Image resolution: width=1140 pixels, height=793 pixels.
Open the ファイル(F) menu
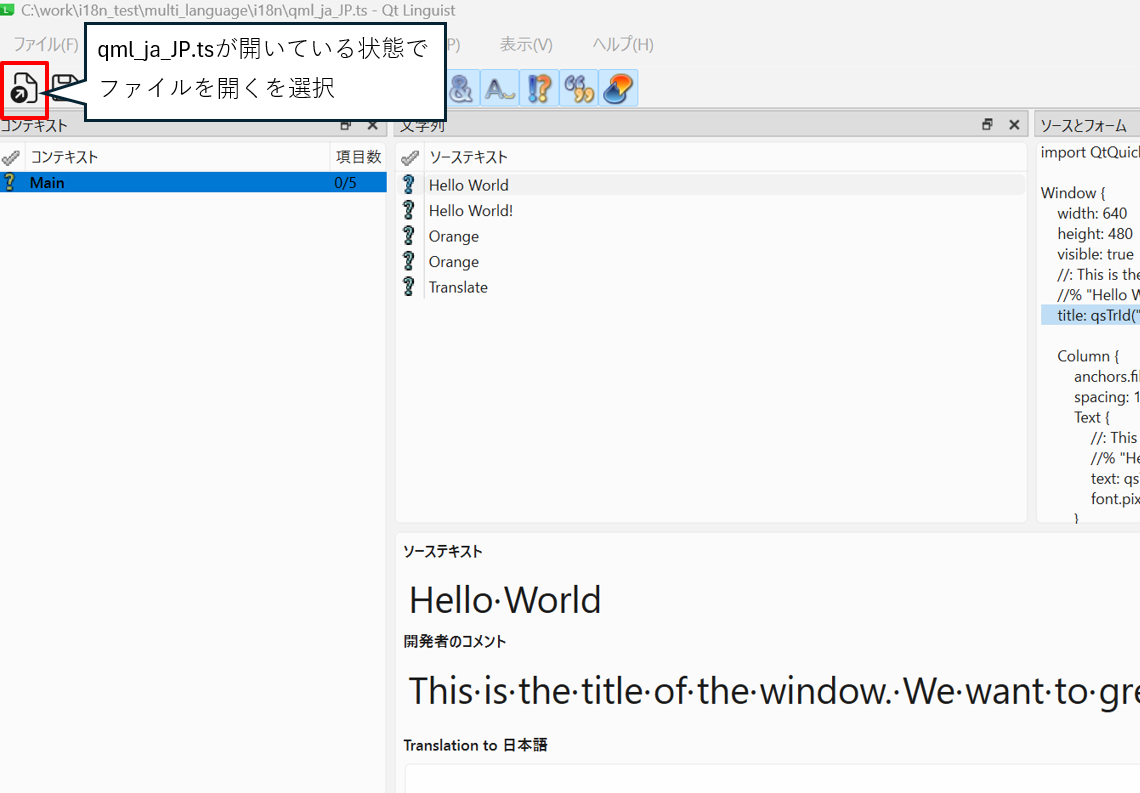[45, 45]
